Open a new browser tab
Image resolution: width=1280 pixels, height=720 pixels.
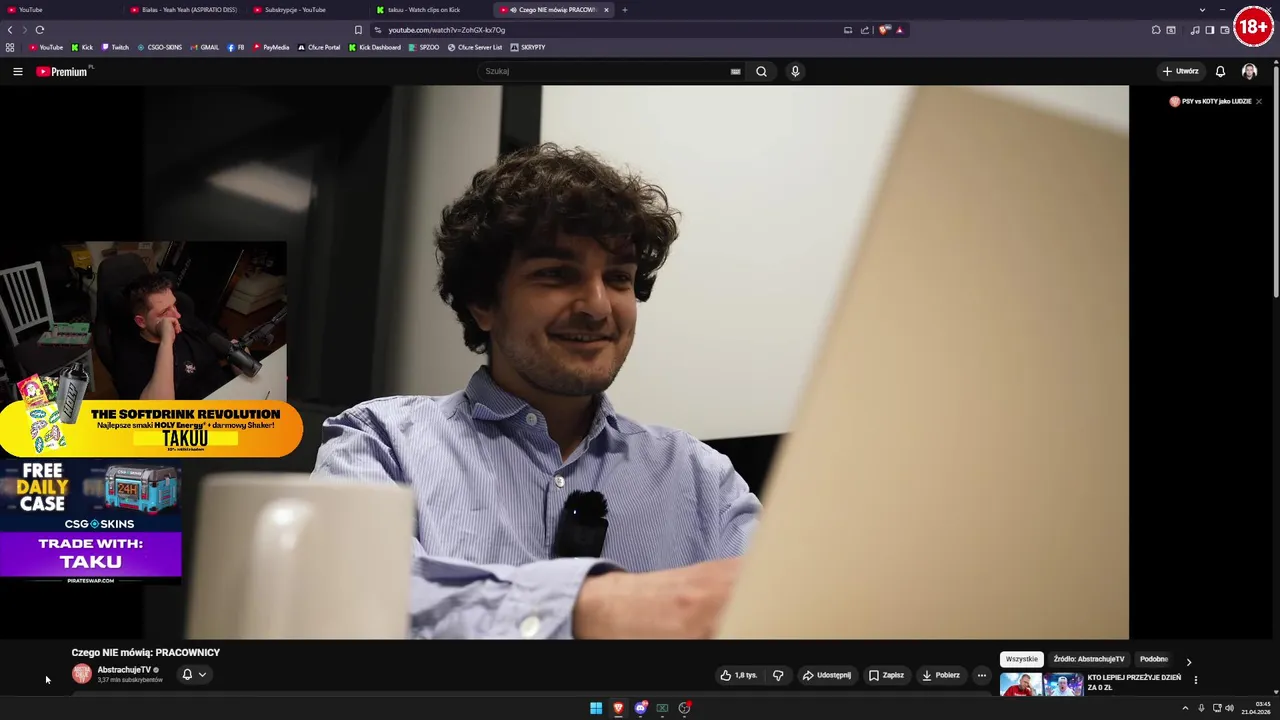click(625, 10)
